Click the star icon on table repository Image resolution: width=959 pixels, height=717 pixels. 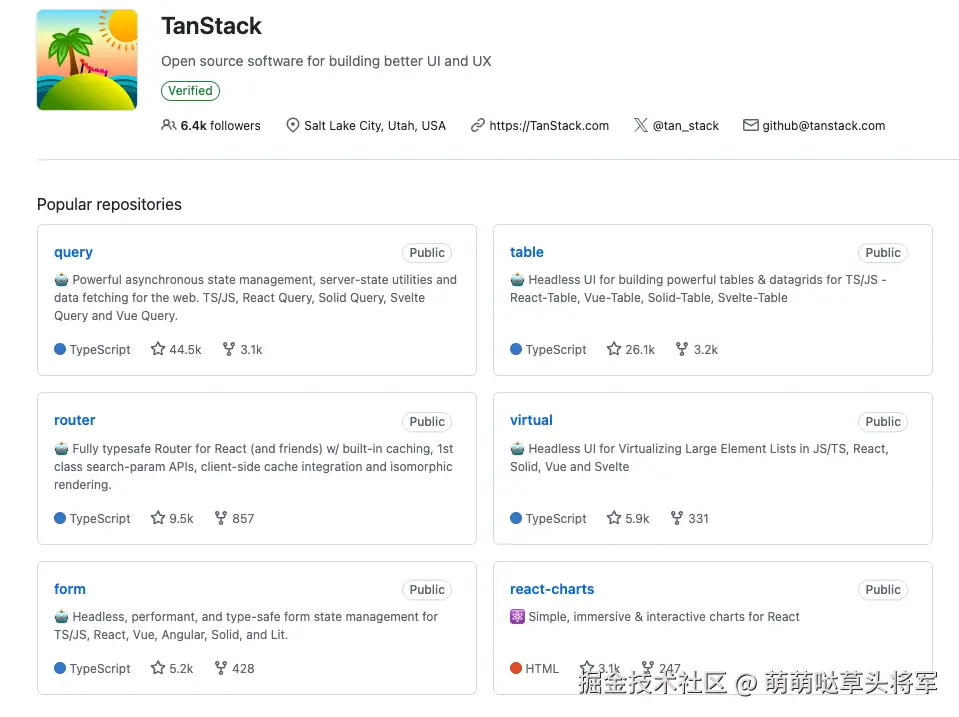[614, 349]
